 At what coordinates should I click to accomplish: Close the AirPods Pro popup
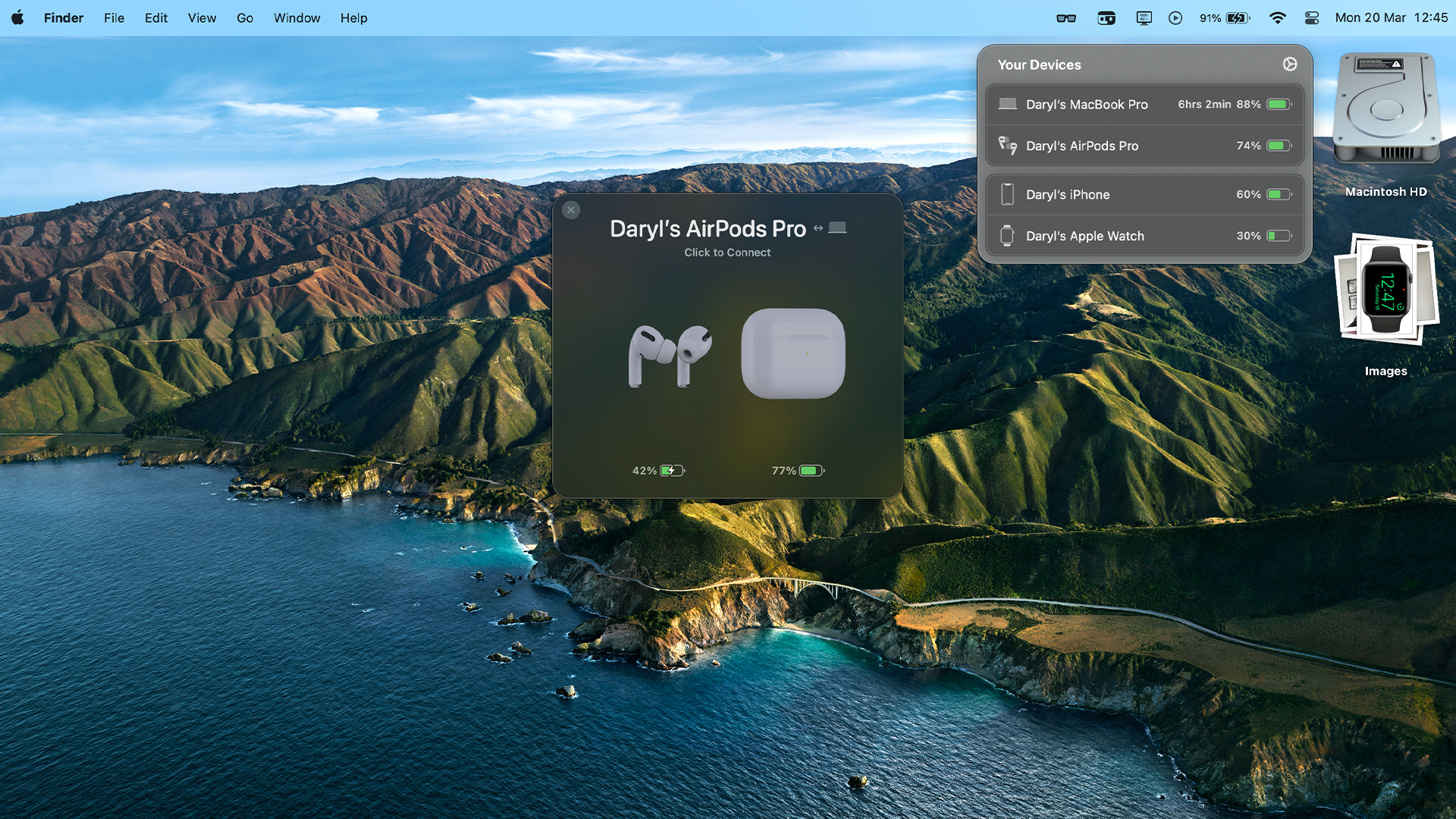571,210
